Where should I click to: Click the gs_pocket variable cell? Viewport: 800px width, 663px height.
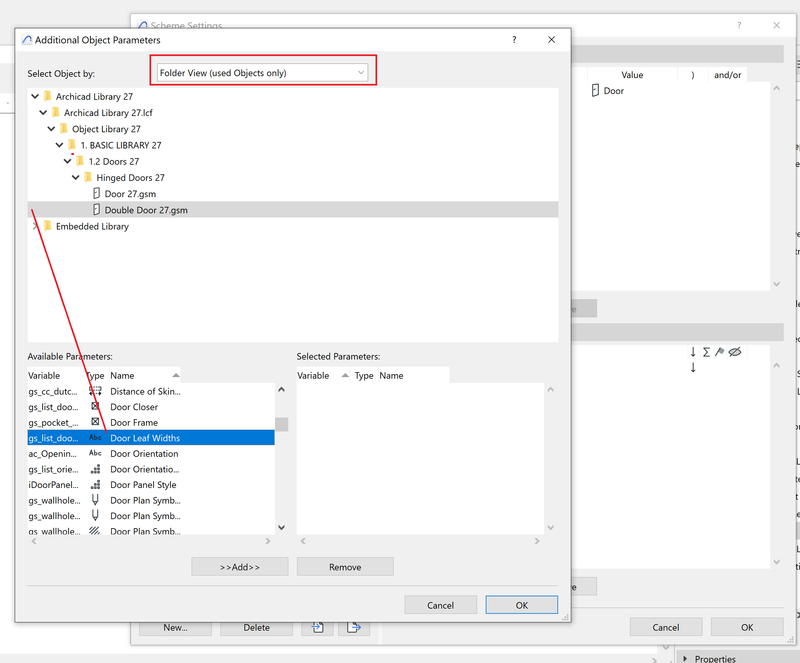pyautogui.click(x=54, y=423)
